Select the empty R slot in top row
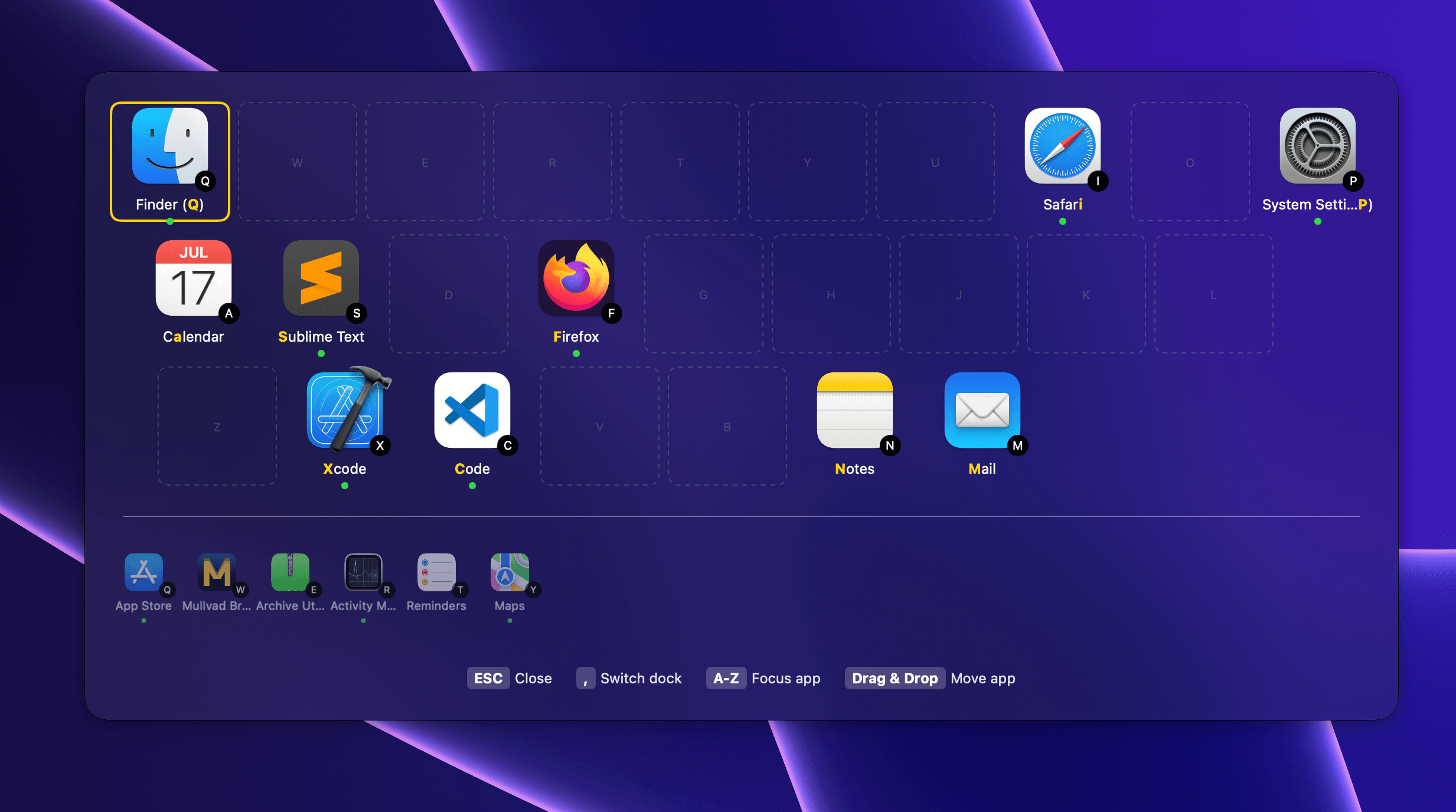The image size is (1456, 812). click(553, 162)
